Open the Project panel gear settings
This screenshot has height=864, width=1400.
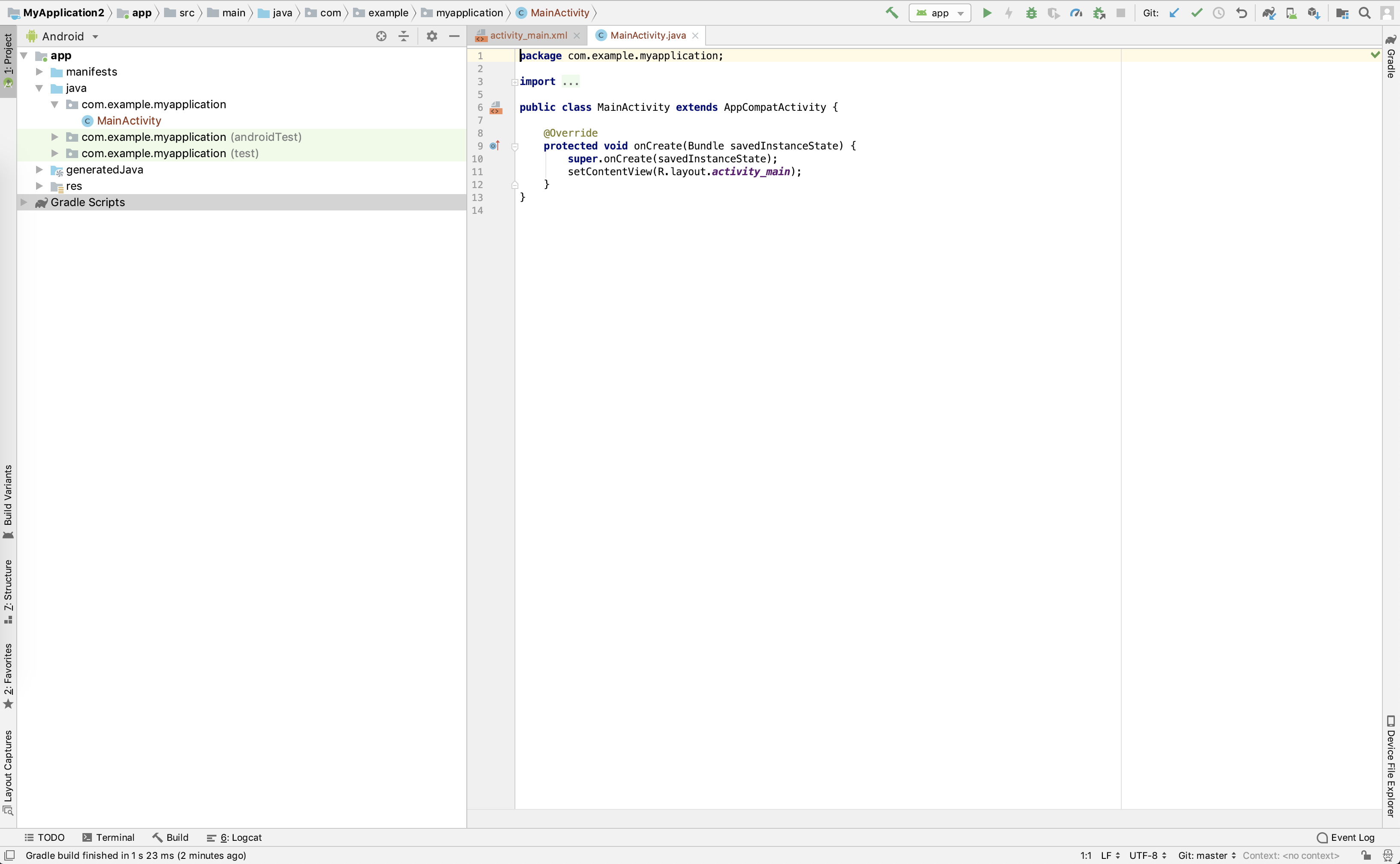coord(432,36)
